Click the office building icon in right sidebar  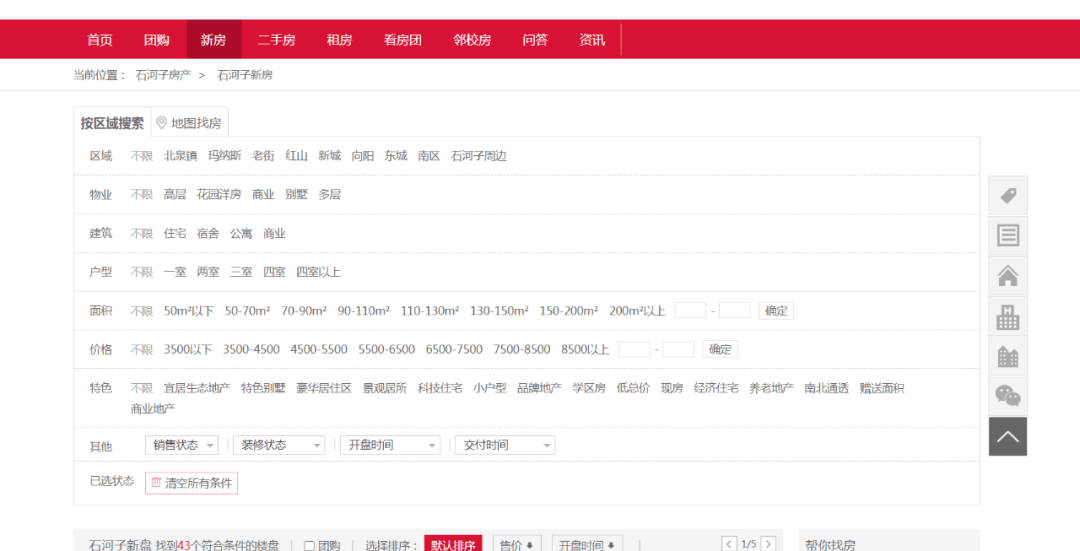[1008, 316]
